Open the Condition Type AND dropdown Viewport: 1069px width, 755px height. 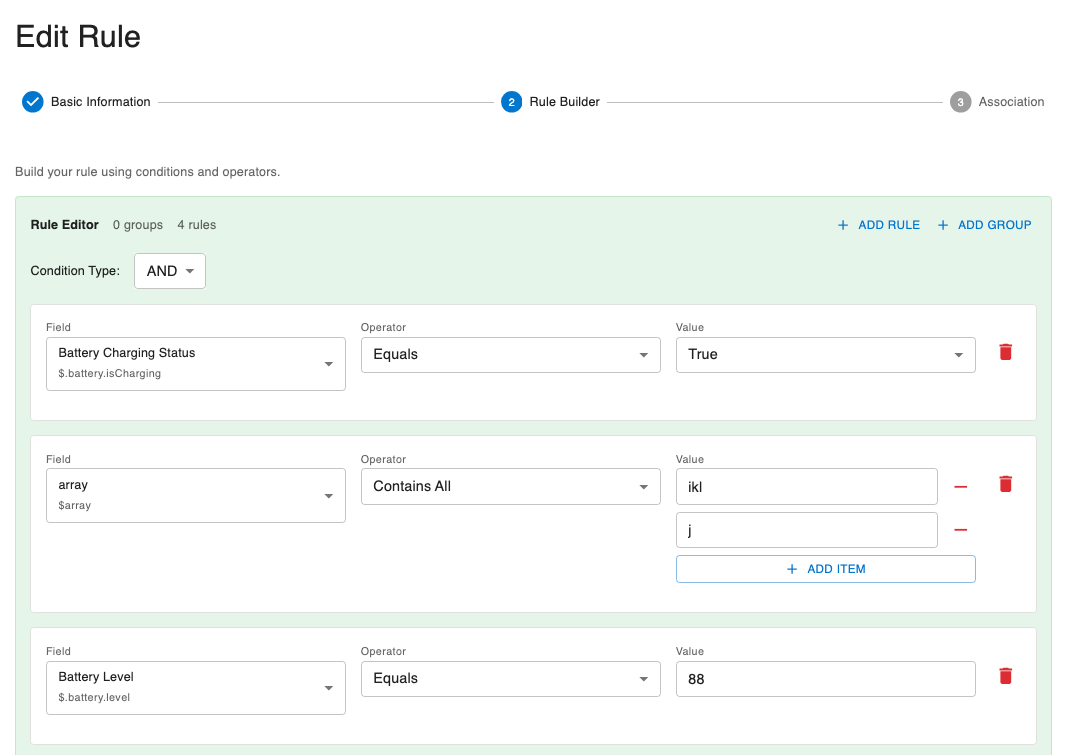[x=169, y=270]
